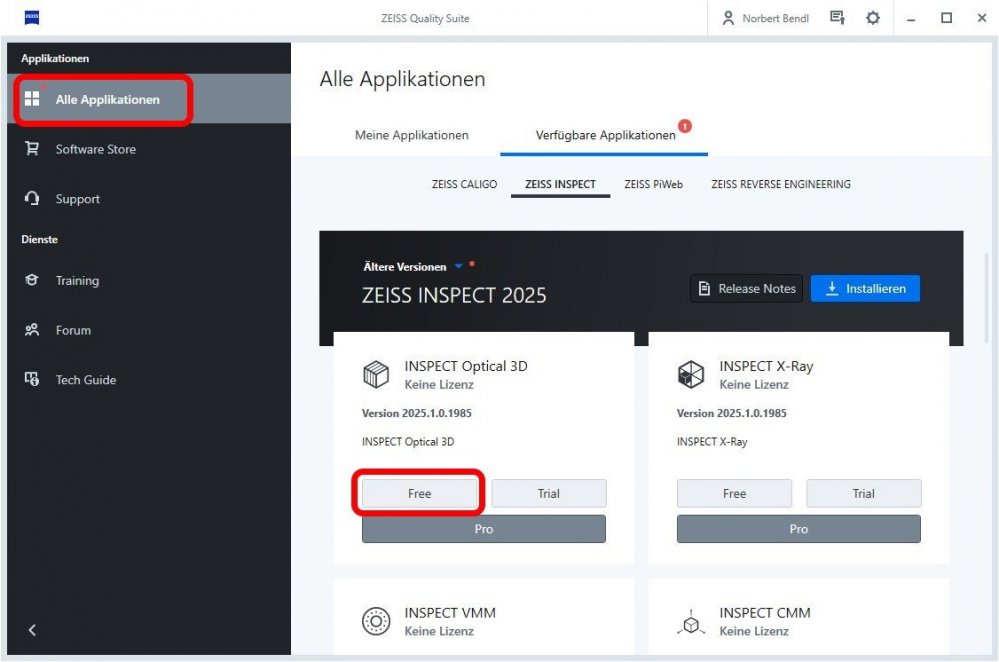Click the Support headset icon

click(x=32, y=198)
